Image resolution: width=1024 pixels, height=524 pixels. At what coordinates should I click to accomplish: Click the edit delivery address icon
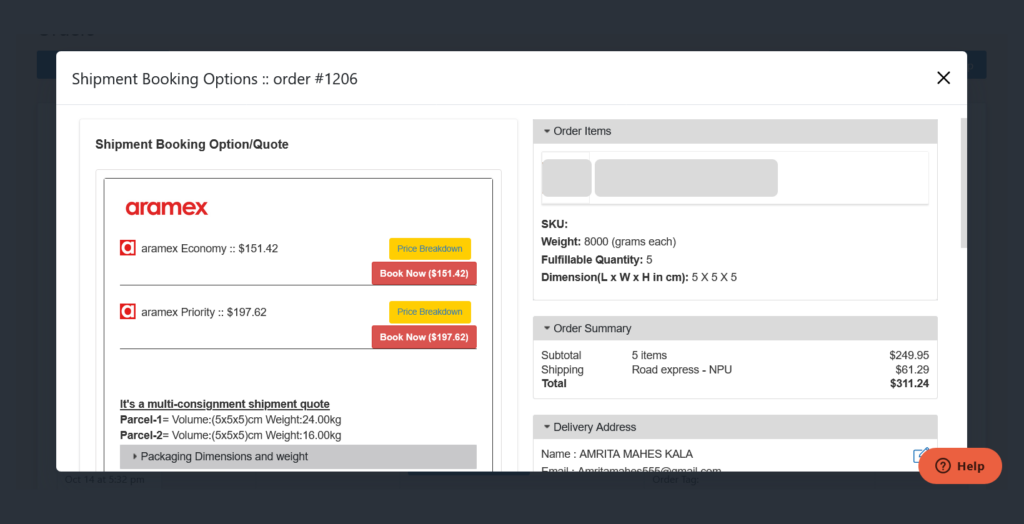point(921,456)
